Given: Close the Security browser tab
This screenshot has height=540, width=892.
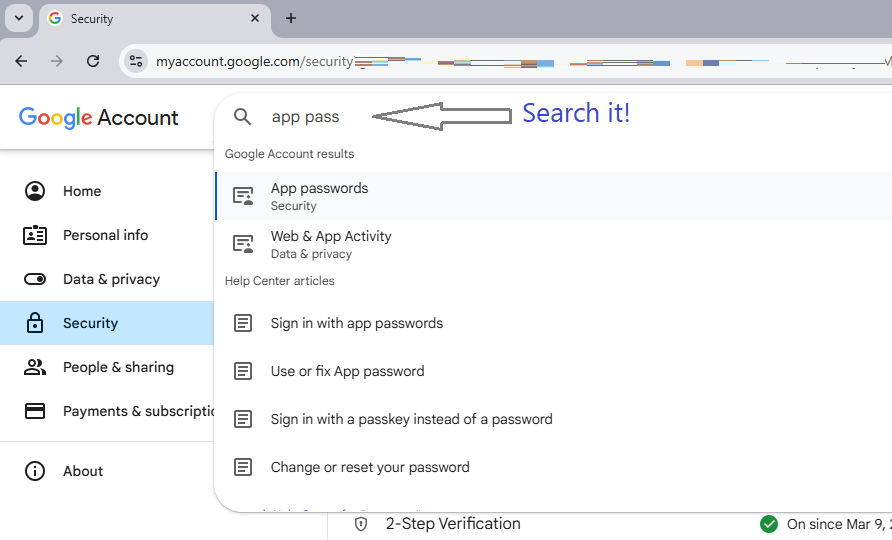Looking at the screenshot, I should pyautogui.click(x=255, y=18).
